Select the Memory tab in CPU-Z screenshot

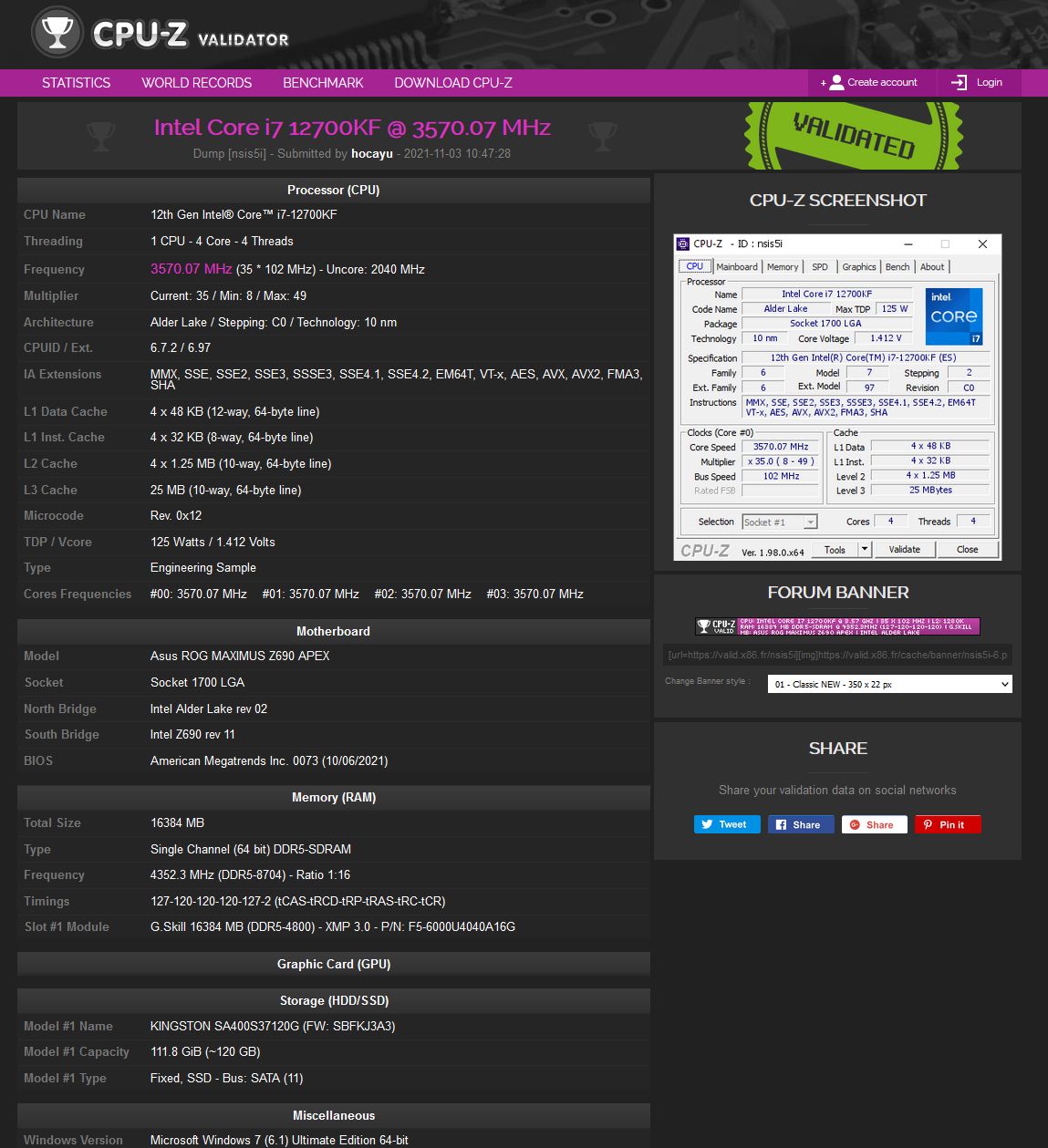tap(783, 266)
